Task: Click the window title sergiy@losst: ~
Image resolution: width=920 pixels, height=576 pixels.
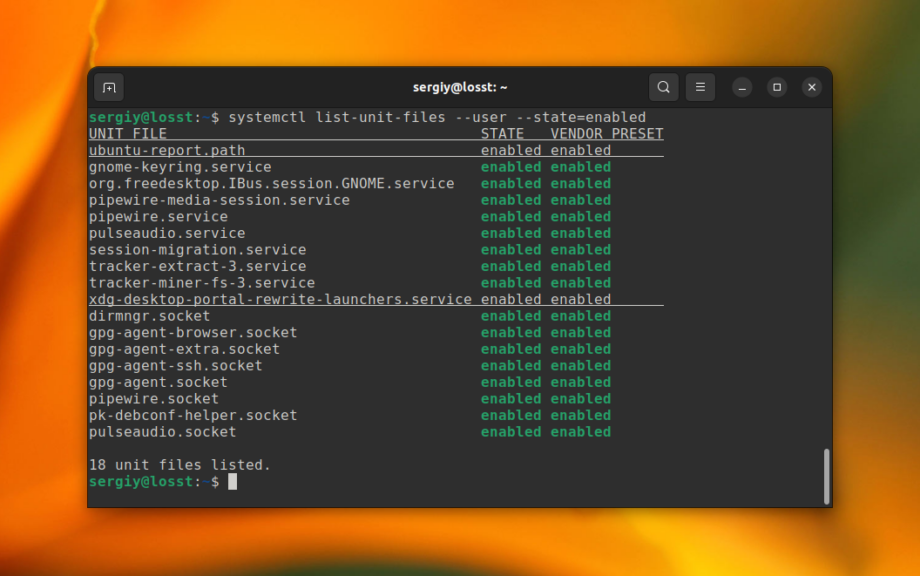Action: (x=460, y=87)
